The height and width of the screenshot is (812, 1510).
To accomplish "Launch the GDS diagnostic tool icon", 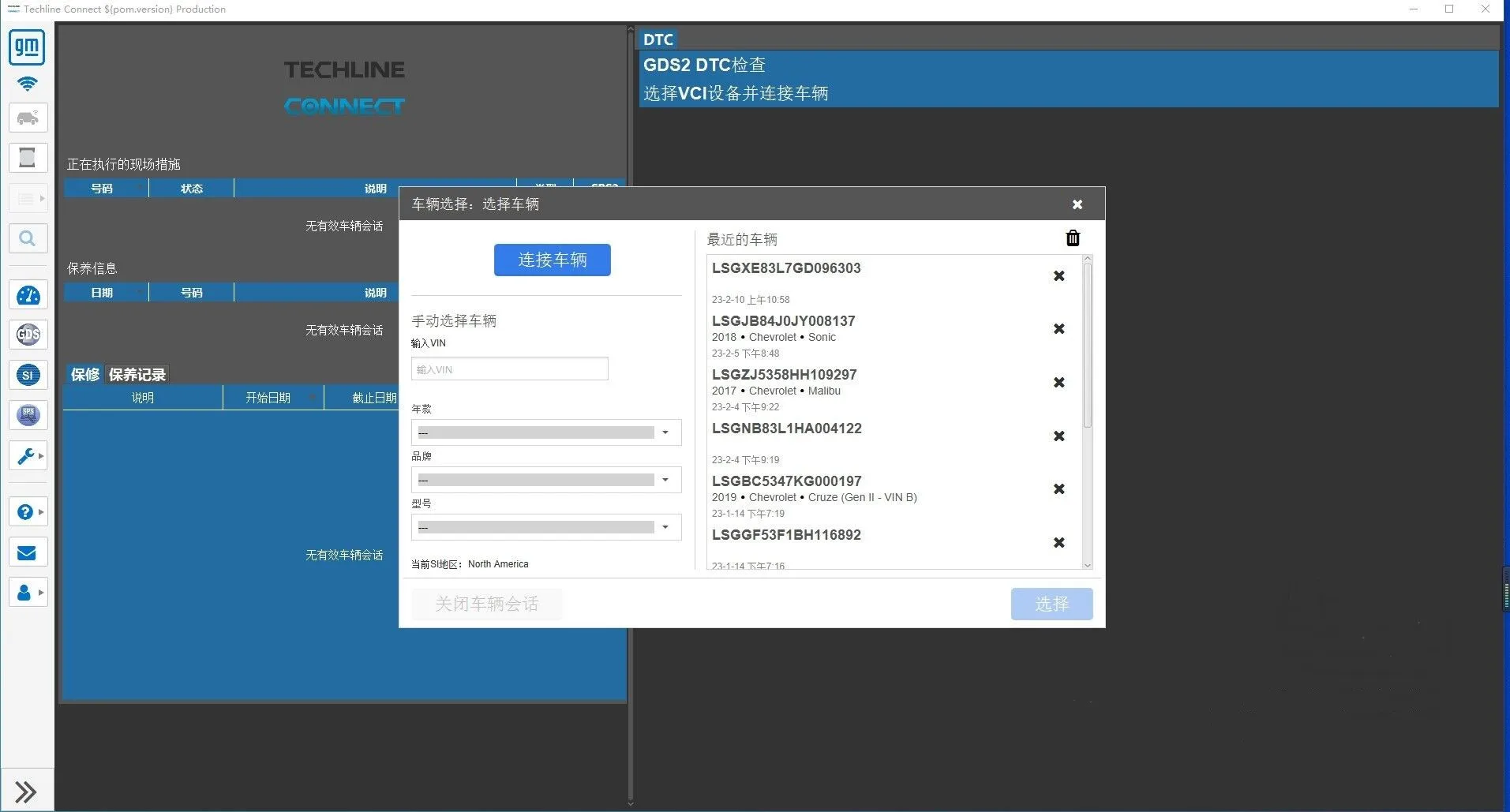I will pyautogui.click(x=28, y=335).
